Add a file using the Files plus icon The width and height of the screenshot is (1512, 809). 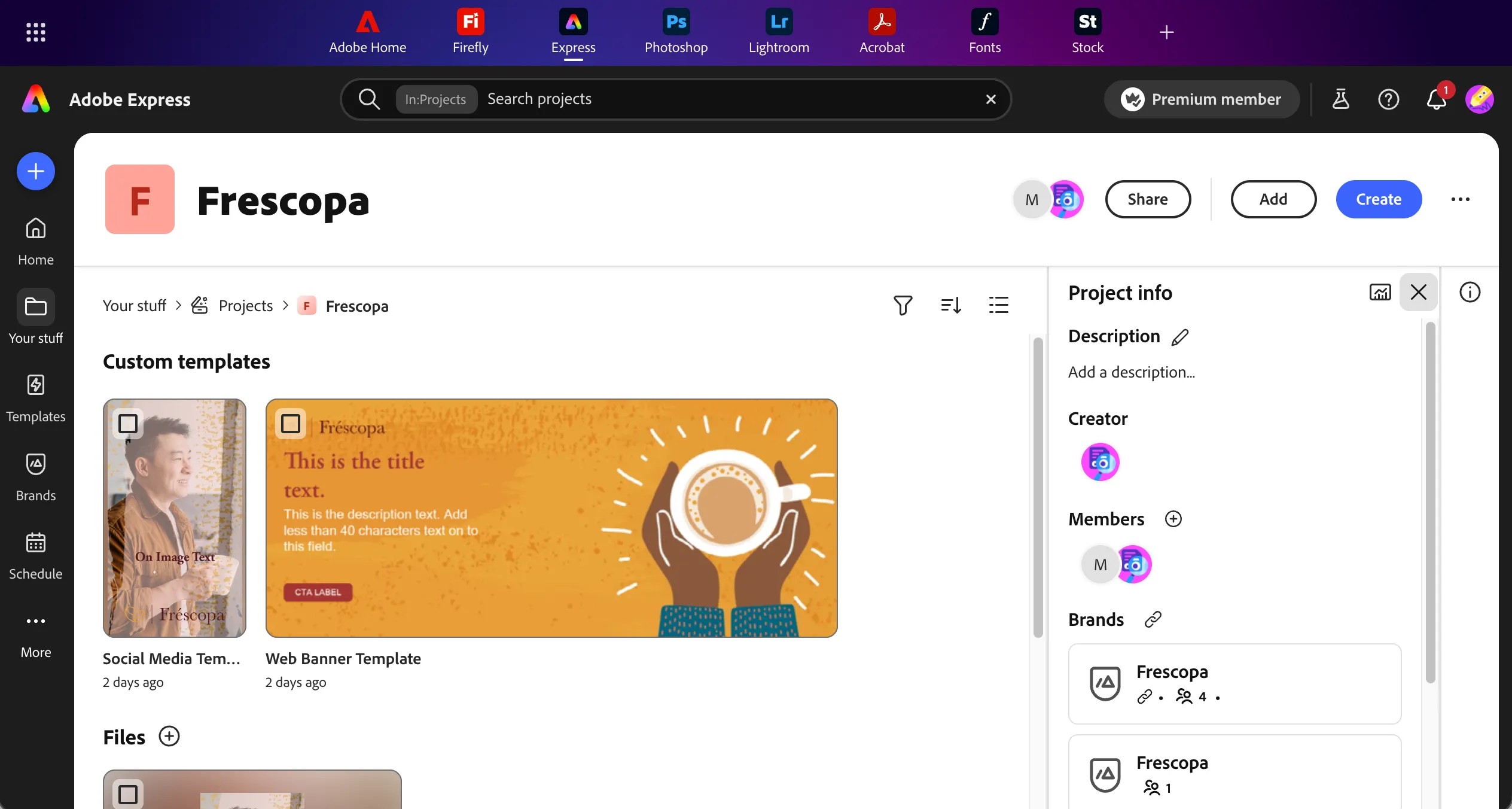169,737
